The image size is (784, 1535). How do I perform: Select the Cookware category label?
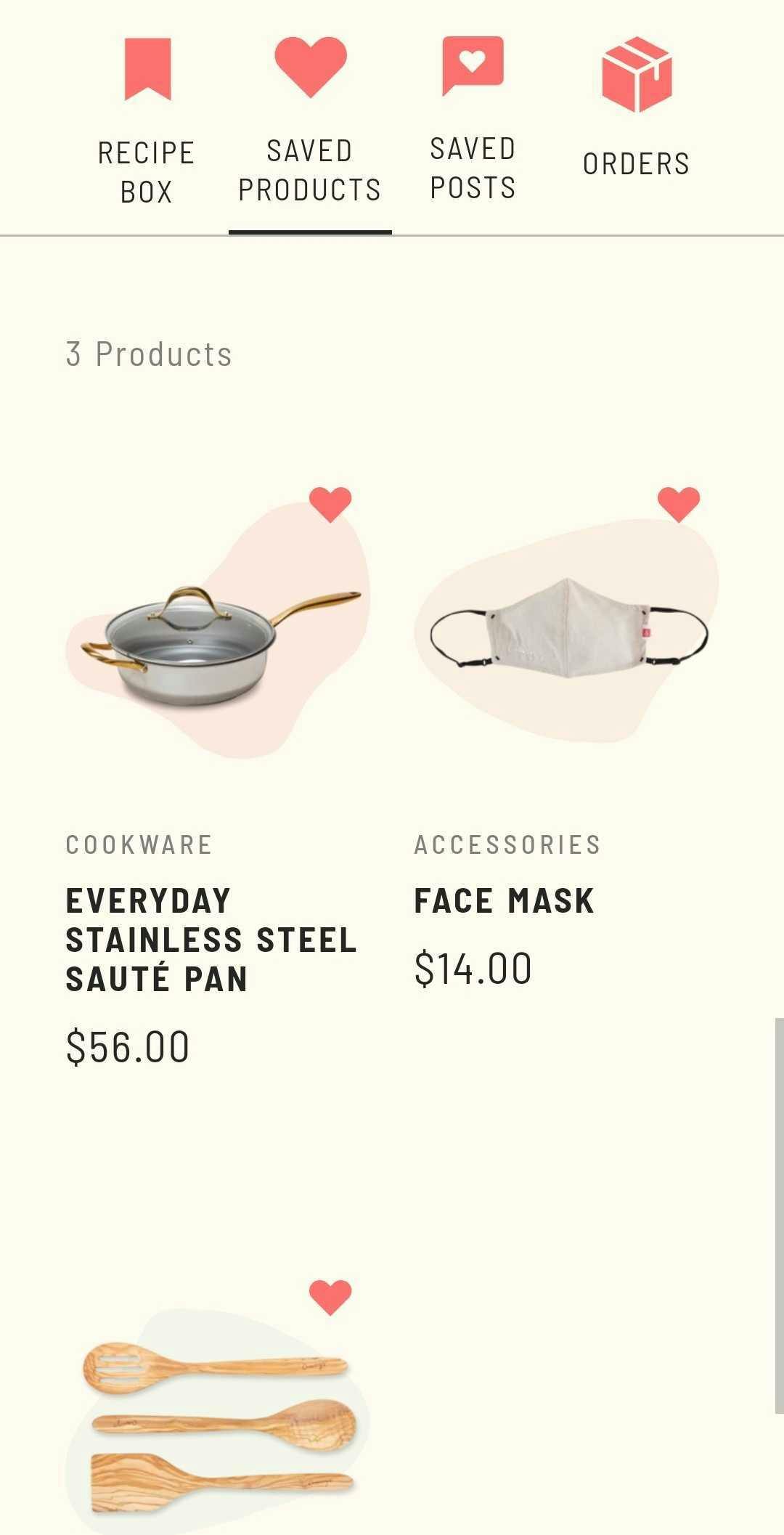[139, 844]
